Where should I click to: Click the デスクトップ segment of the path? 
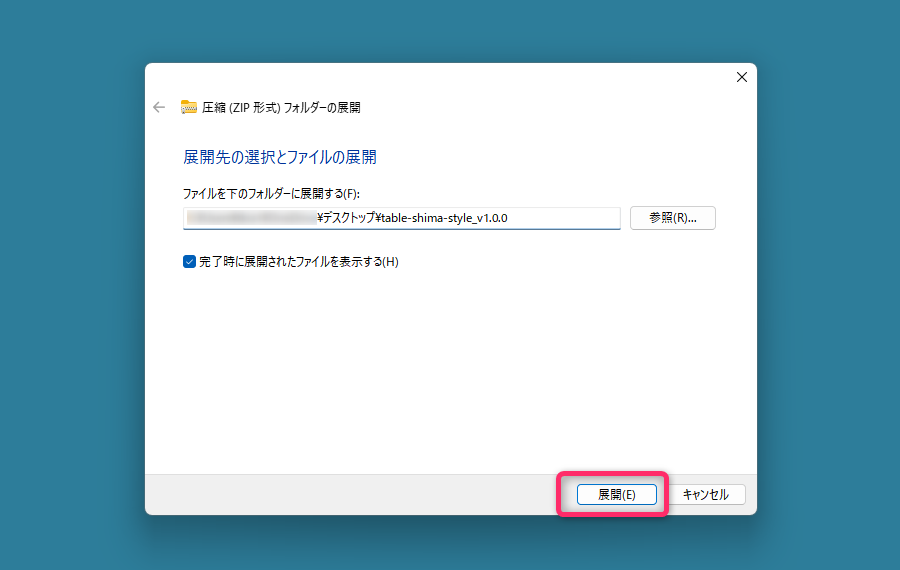pos(348,218)
